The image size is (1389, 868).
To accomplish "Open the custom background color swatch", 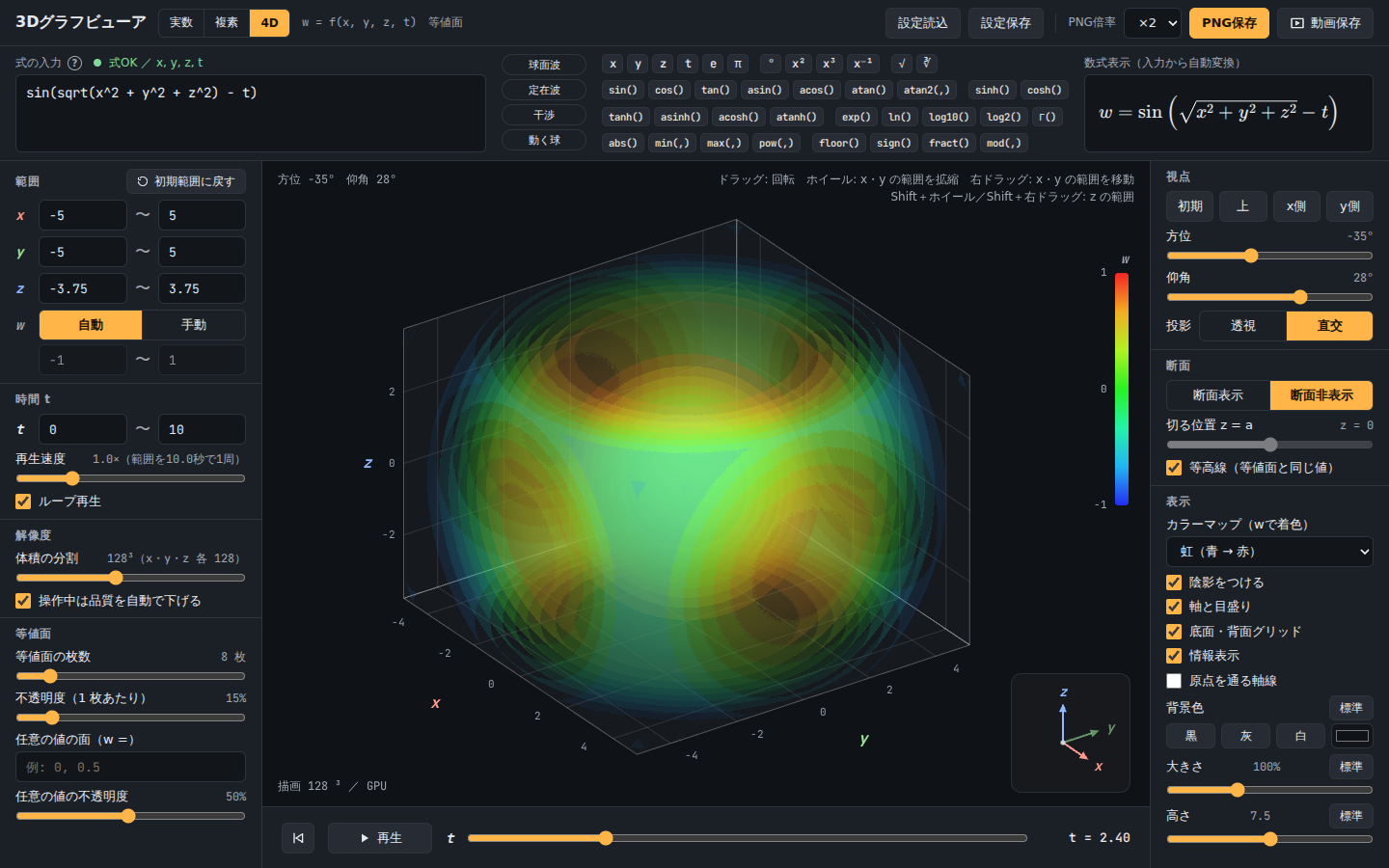I will 1352,736.
